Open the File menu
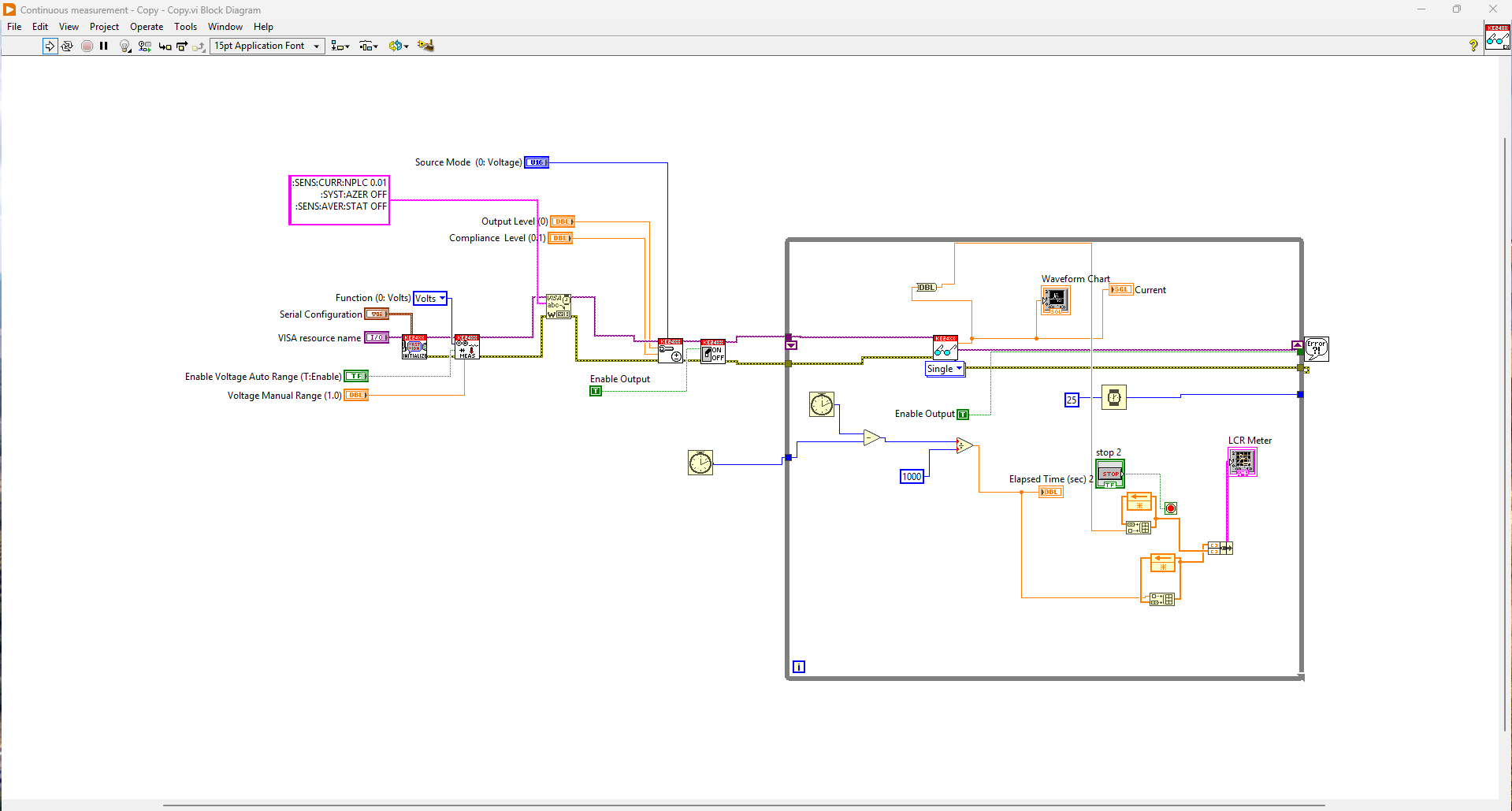Image resolution: width=1512 pixels, height=811 pixels. tap(14, 27)
